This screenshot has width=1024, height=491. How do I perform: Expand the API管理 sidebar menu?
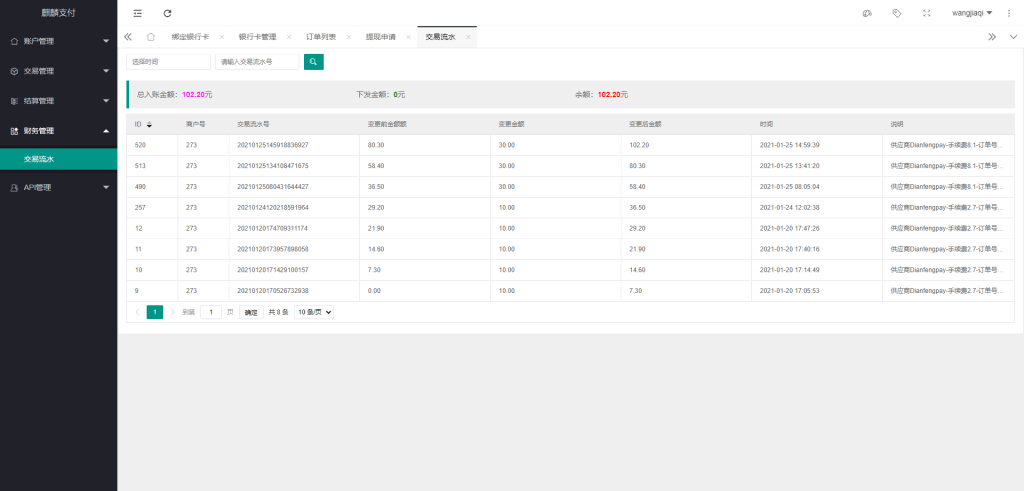click(58, 187)
